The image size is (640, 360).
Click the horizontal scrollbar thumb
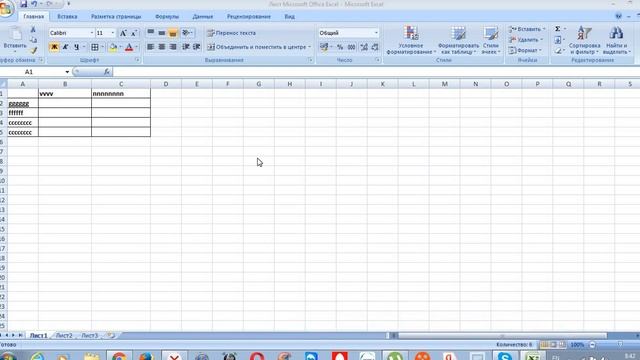(x=502, y=336)
